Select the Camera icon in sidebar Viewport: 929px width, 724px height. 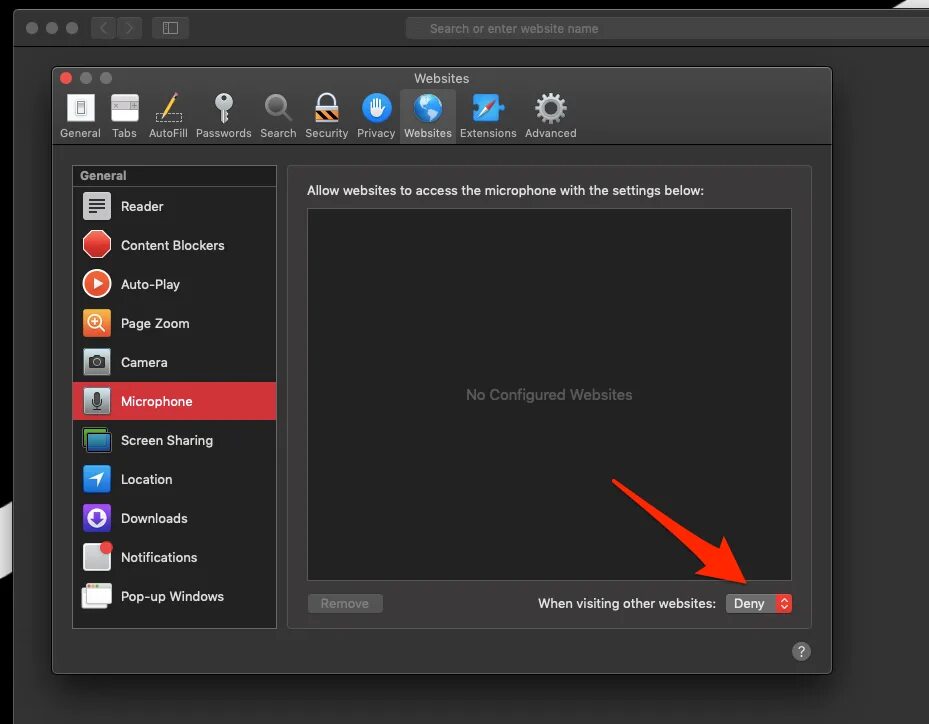[x=97, y=362]
